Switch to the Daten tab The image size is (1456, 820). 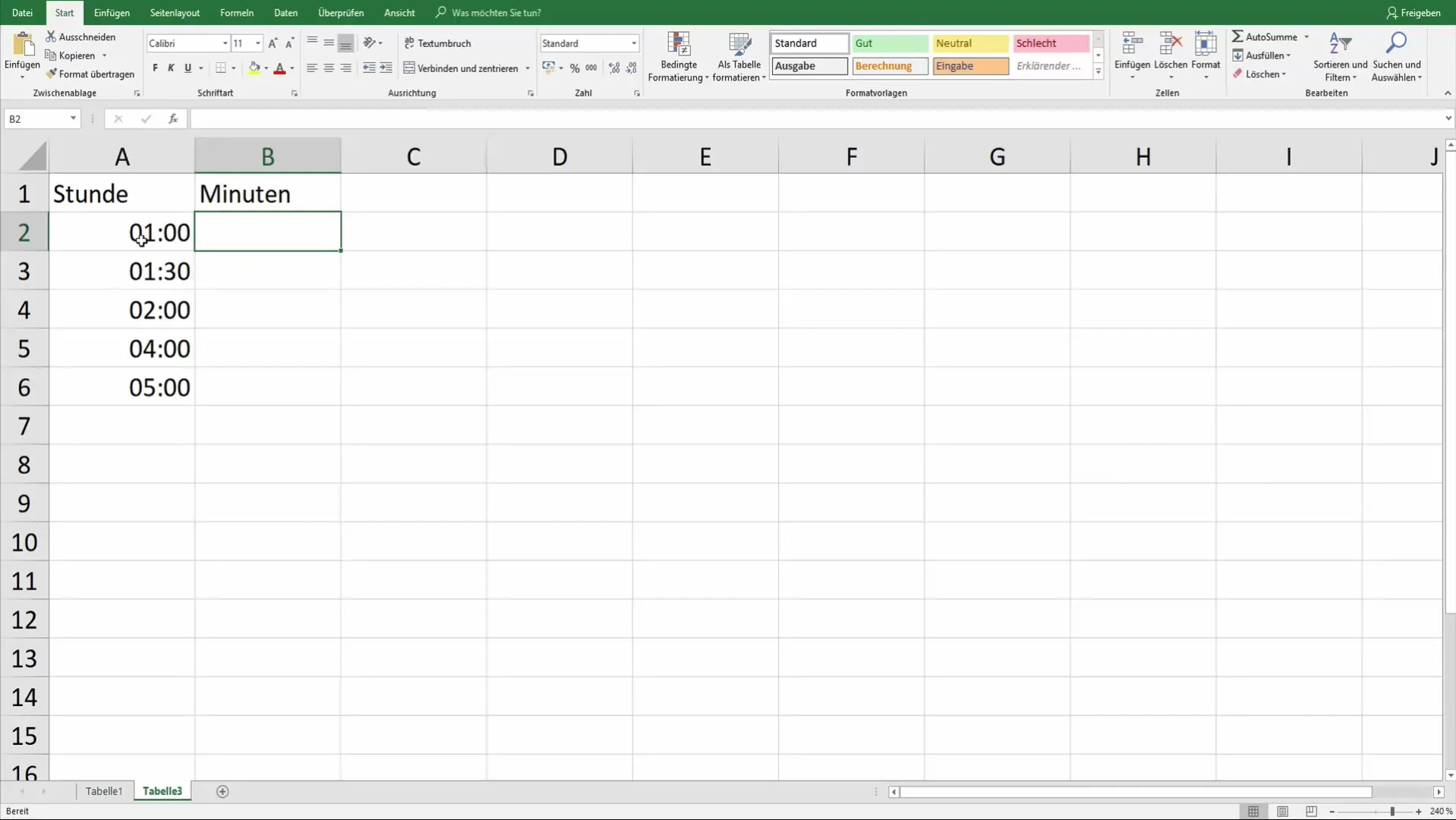point(285,12)
